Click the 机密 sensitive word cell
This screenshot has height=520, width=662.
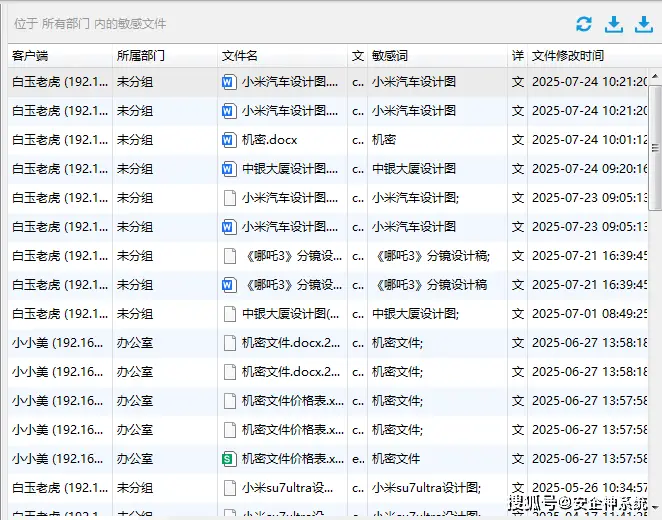[x=385, y=140]
